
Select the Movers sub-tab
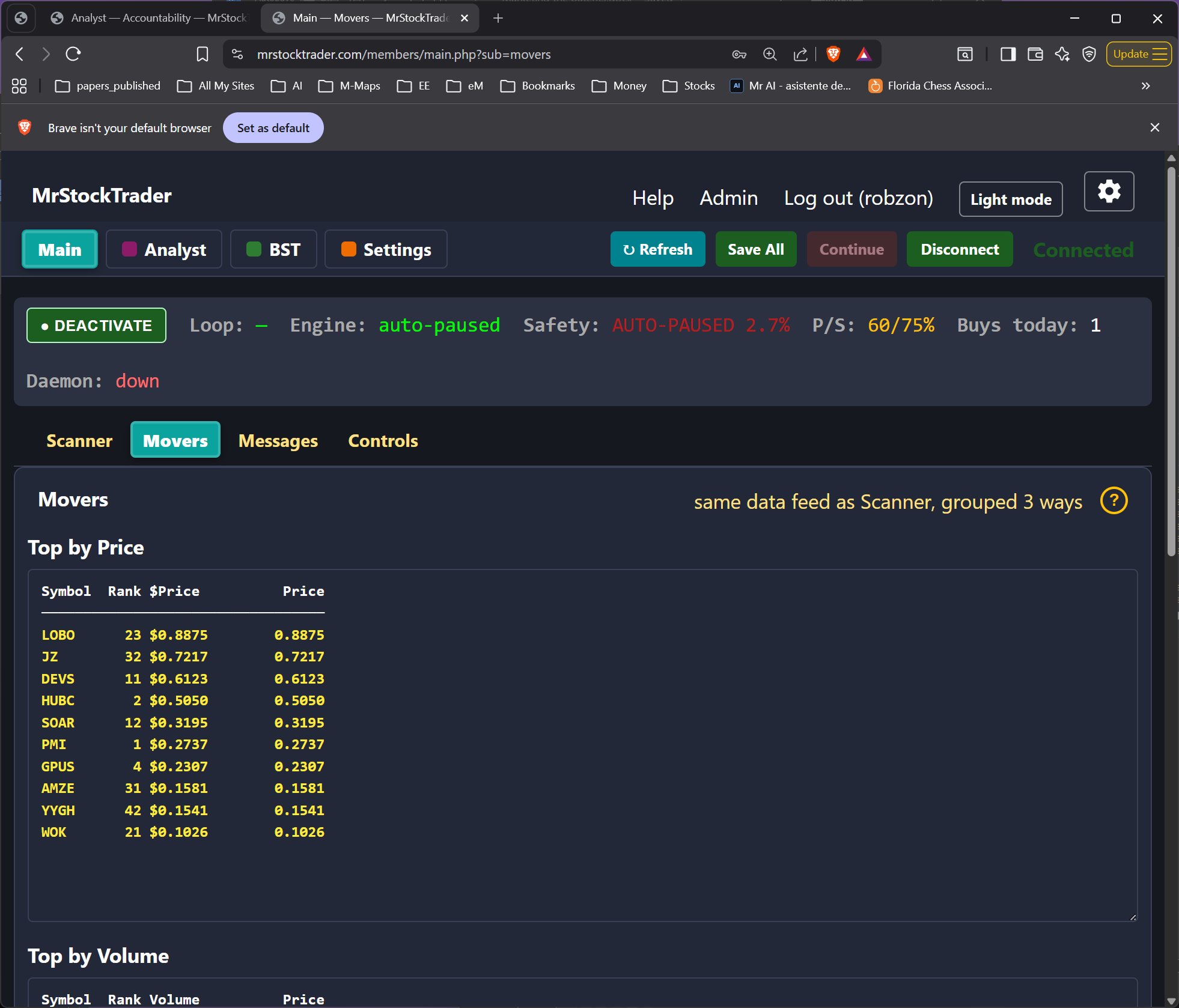(x=175, y=440)
